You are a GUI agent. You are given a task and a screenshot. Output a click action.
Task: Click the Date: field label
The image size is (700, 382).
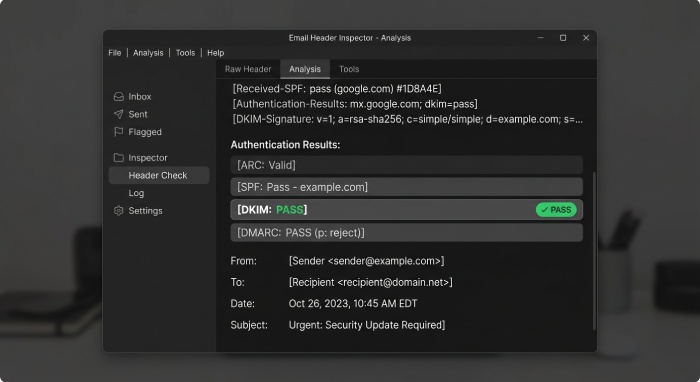[242, 304]
